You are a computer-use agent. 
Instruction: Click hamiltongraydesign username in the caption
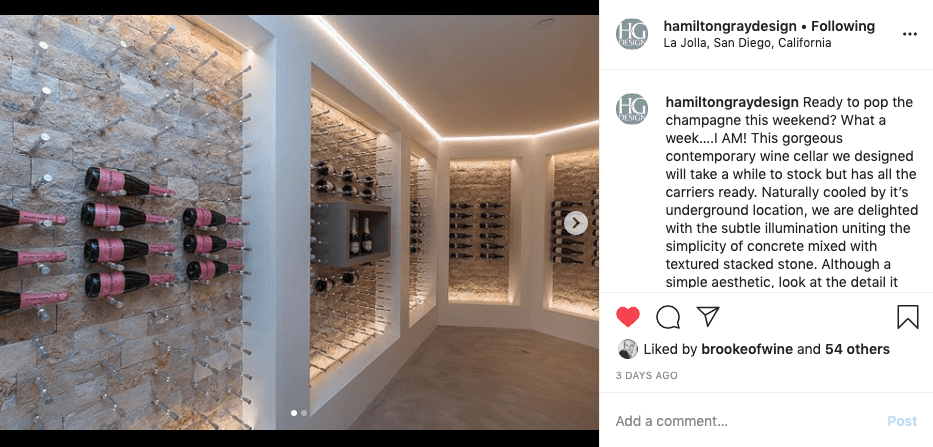pyautogui.click(x=732, y=102)
